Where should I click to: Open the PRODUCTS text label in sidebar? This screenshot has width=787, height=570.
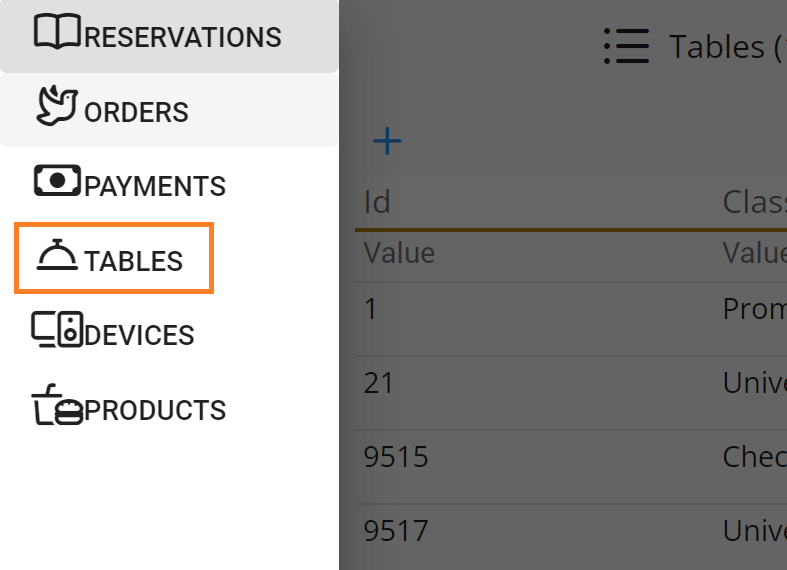pyautogui.click(x=155, y=410)
